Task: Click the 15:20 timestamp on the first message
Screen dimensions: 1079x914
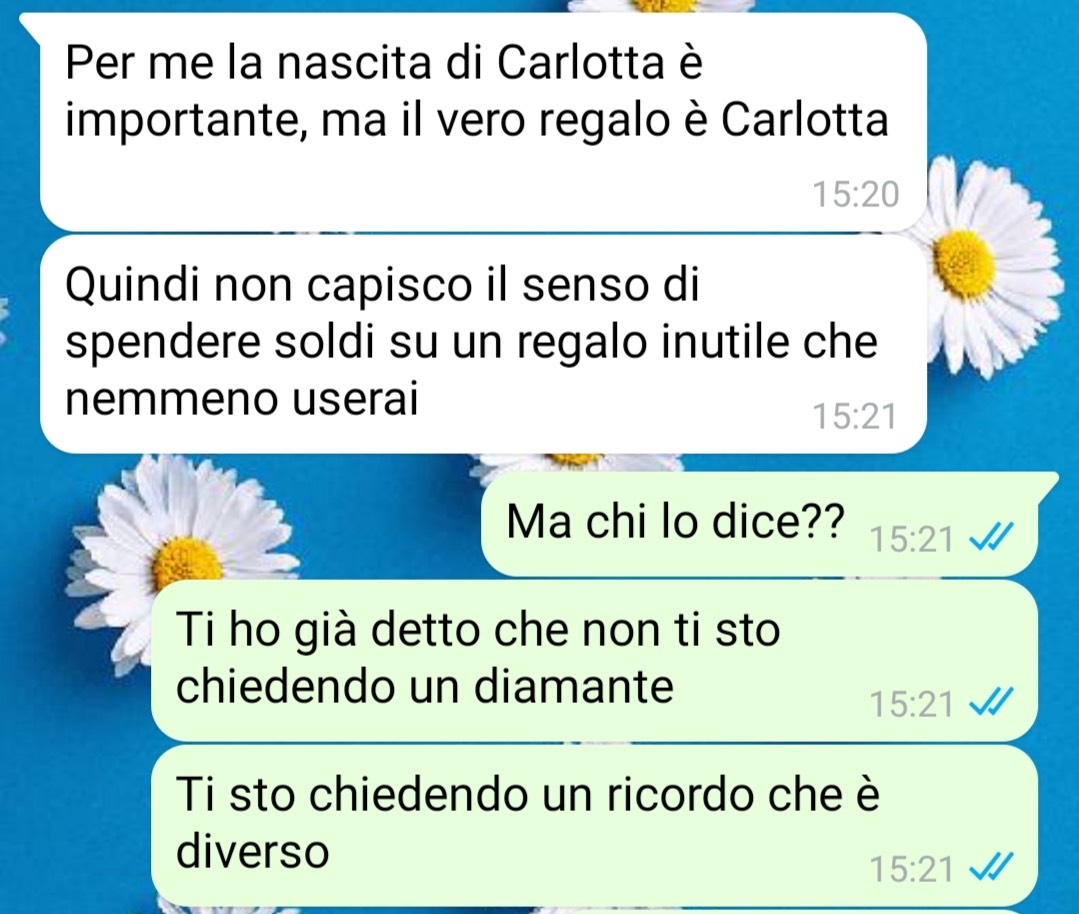Action: pyautogui.click(x=855, y=195)
